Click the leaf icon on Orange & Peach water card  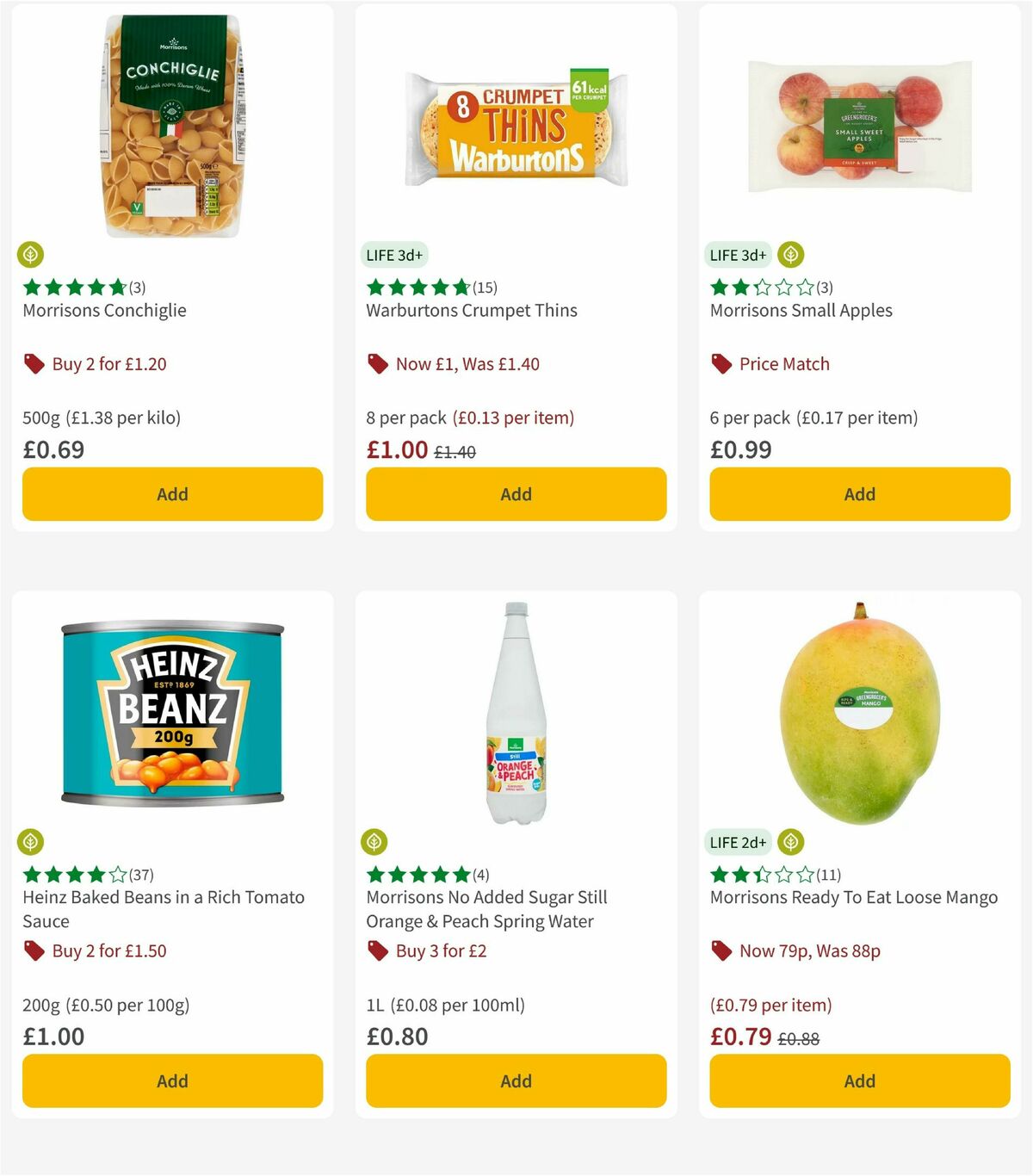[376, 842]
